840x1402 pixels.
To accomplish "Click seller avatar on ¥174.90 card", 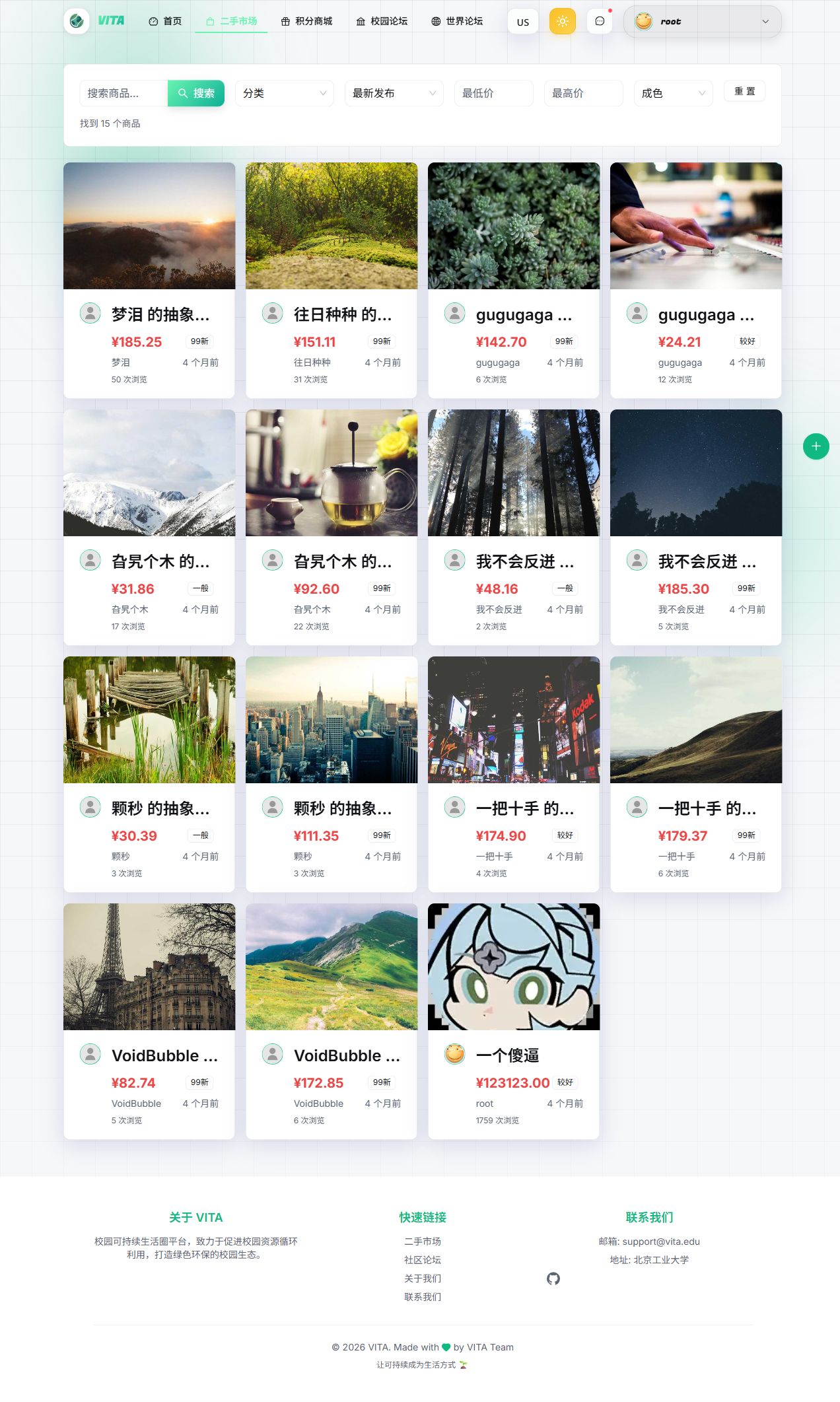I will click(x=455, y=807).
